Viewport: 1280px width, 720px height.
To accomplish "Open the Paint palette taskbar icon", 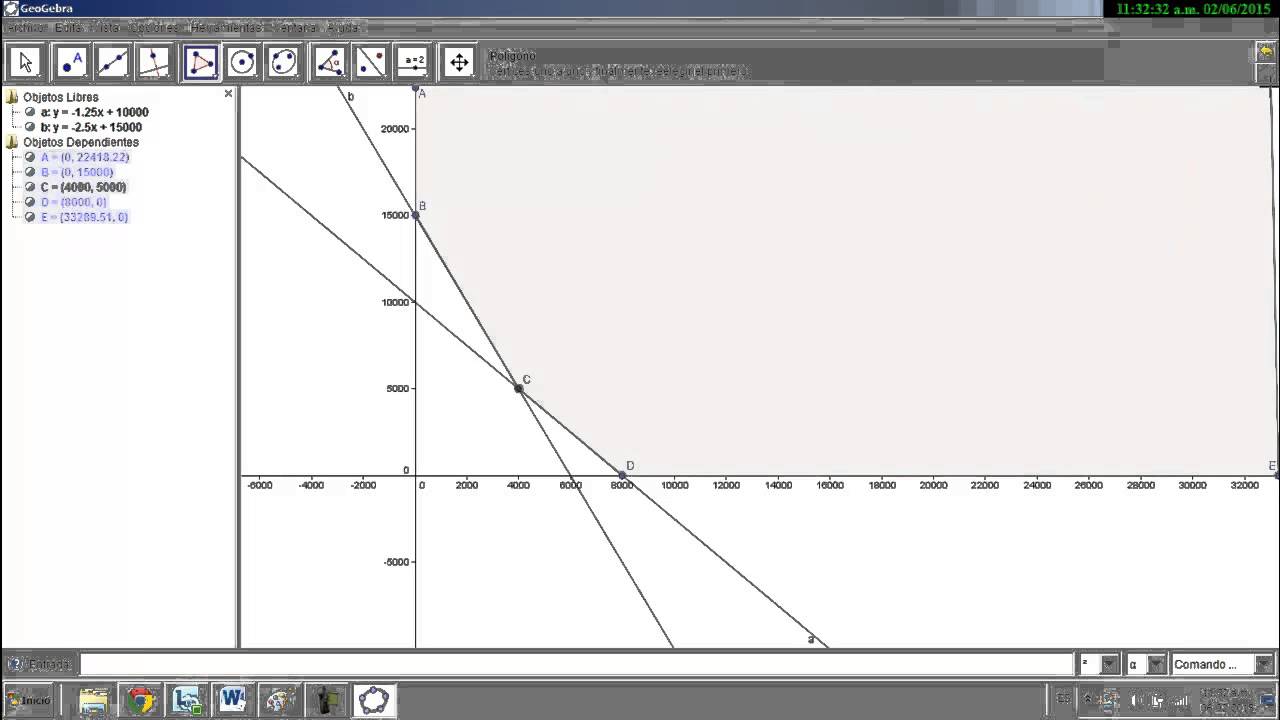I will tap(279, 700).
